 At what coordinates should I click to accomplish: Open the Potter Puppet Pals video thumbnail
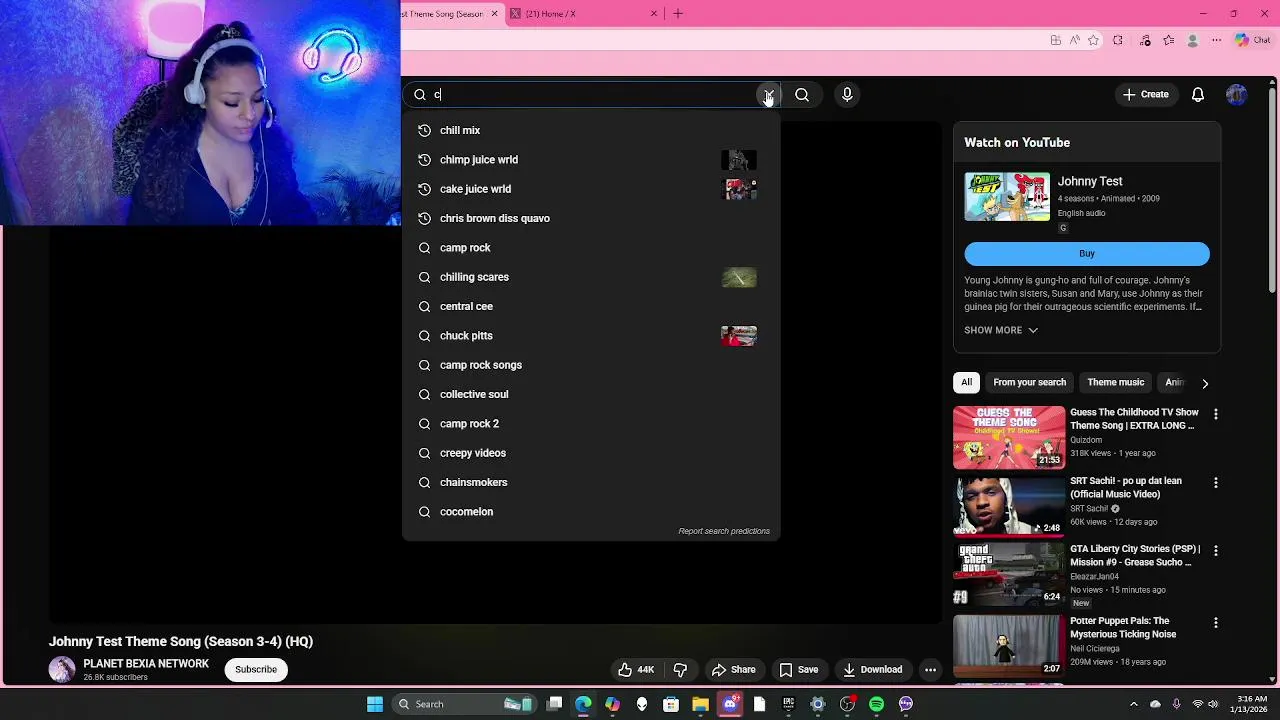pyautogui.click(x=1009, y=646)
